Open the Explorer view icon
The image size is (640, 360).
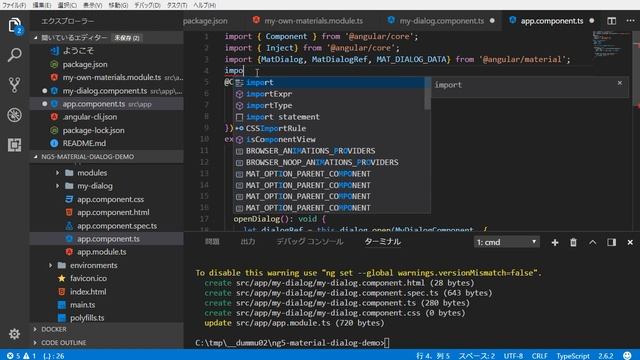point(15,25)
